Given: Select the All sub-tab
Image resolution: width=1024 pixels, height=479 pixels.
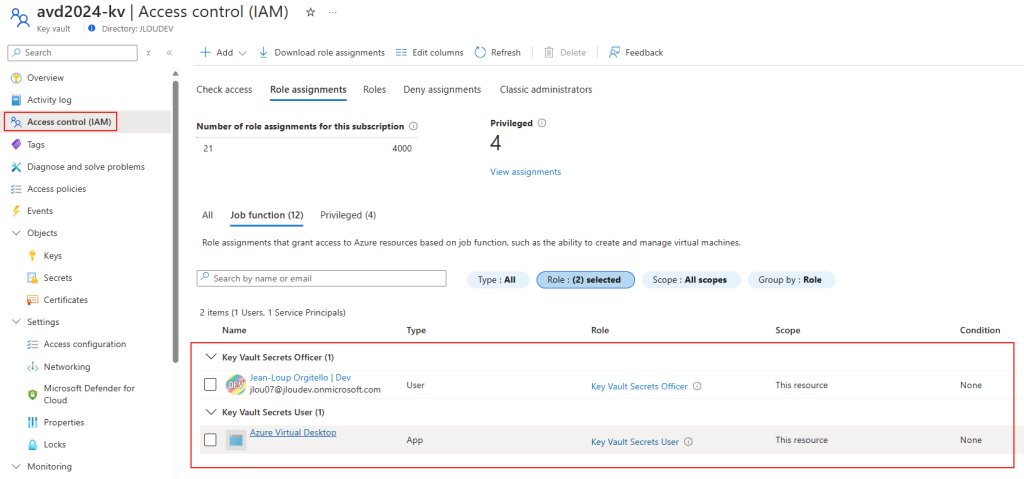Looking at the screenshot, I should coord(208,215).
